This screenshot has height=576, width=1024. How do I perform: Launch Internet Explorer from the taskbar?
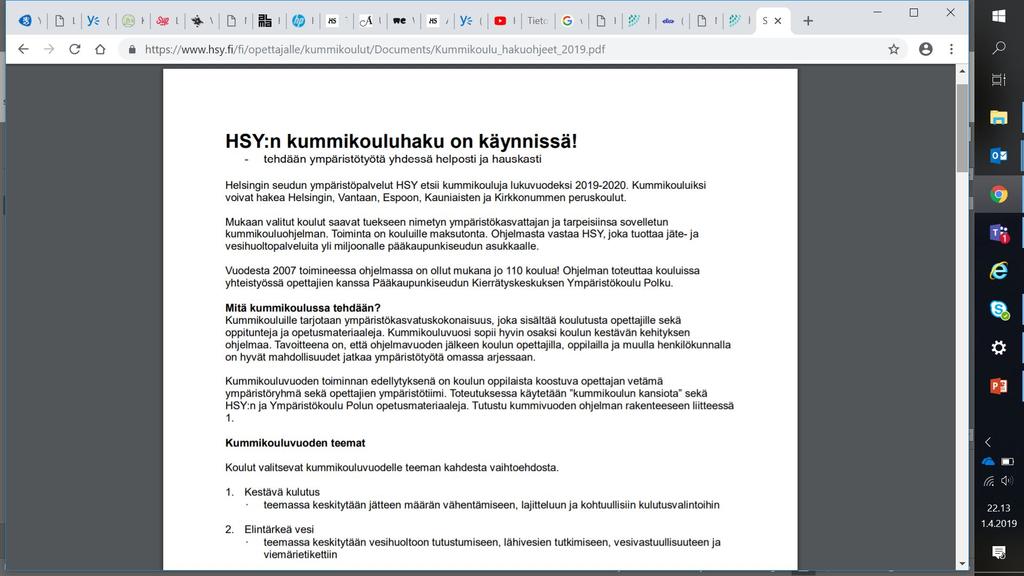[999, 270]
